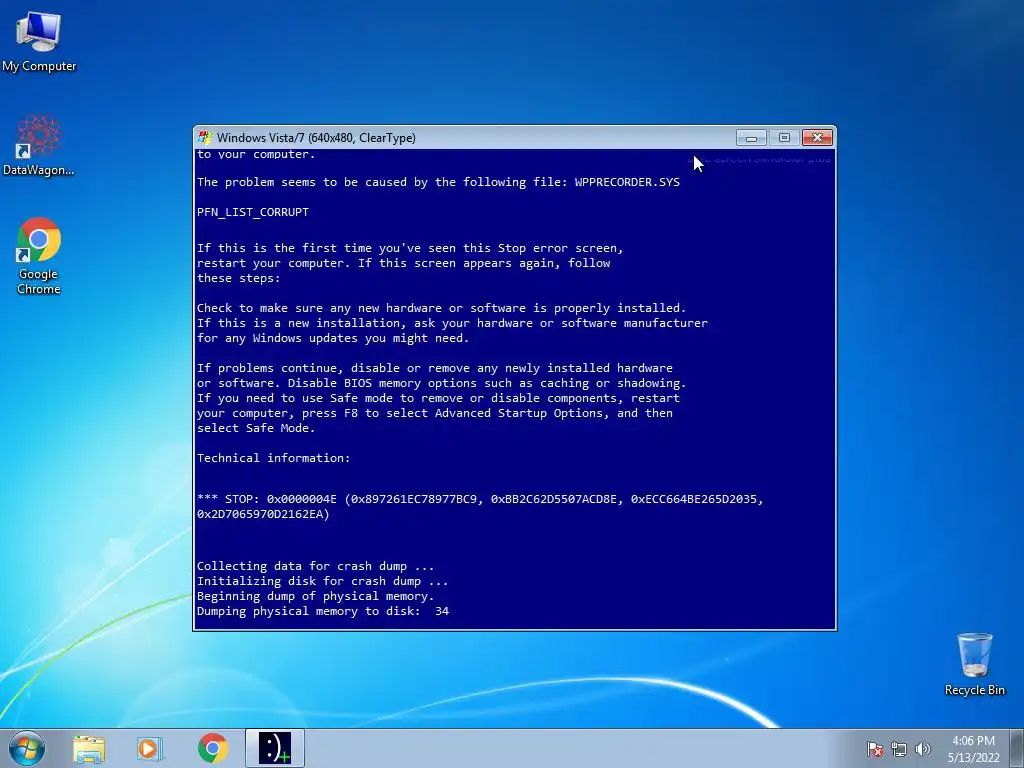
Task: Open the volume speaker tray icon
Action: (x=923, y=749)
